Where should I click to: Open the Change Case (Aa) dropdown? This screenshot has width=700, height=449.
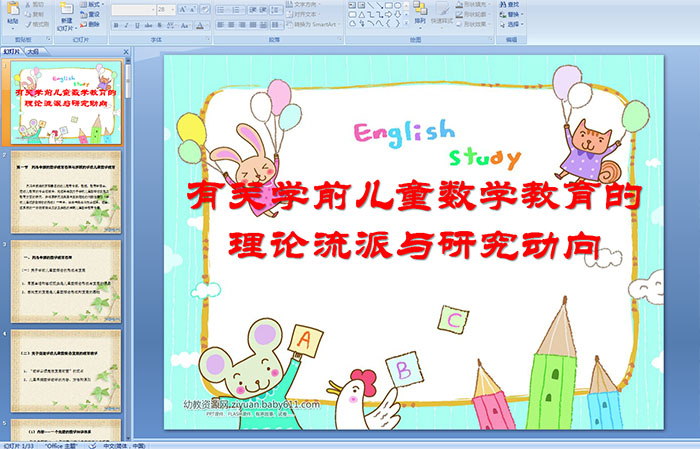click(185, 25)
